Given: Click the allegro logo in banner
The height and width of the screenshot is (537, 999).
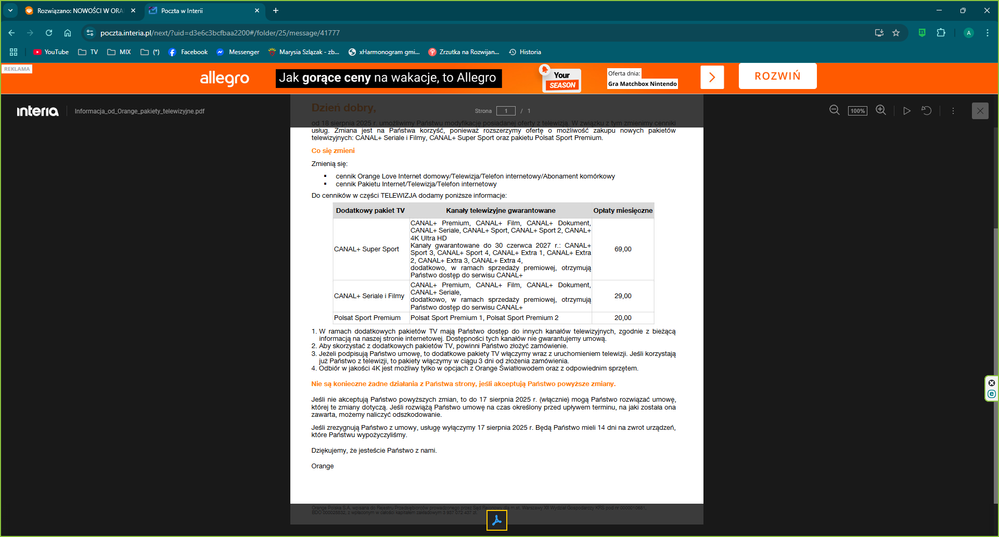Looking at the screenshot, I should click(x=224, y=78).
